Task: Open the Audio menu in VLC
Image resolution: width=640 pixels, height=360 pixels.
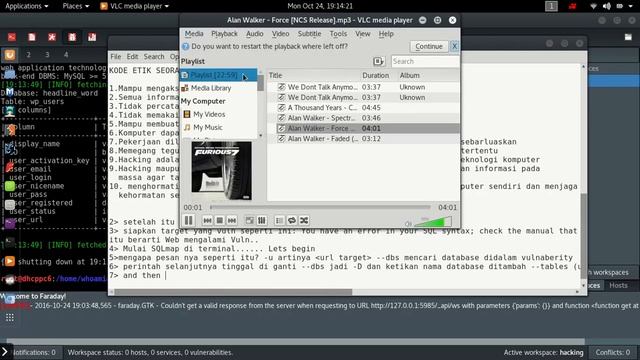Action: pyautogui.click(x=254, y=34)
